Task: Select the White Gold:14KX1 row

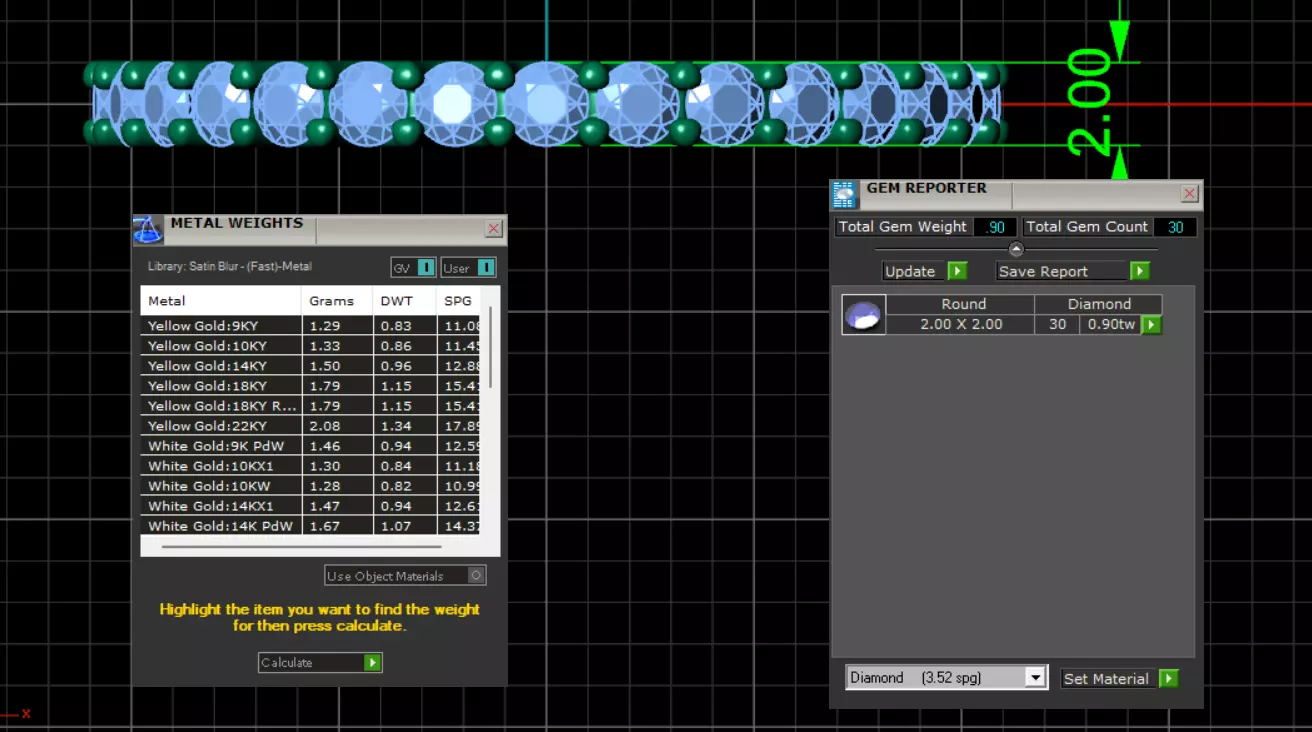Action: pyautogui.click(x=310, y=505)
